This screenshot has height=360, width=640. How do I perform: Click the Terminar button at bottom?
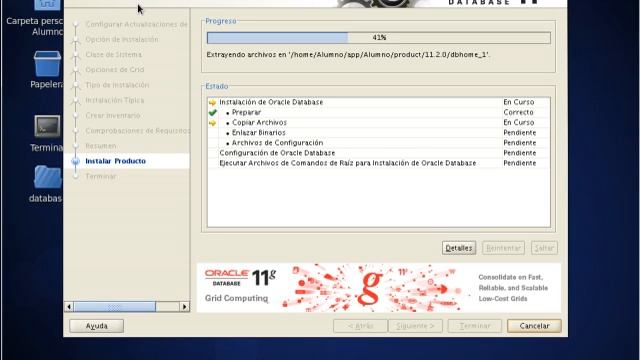[475, 326]
